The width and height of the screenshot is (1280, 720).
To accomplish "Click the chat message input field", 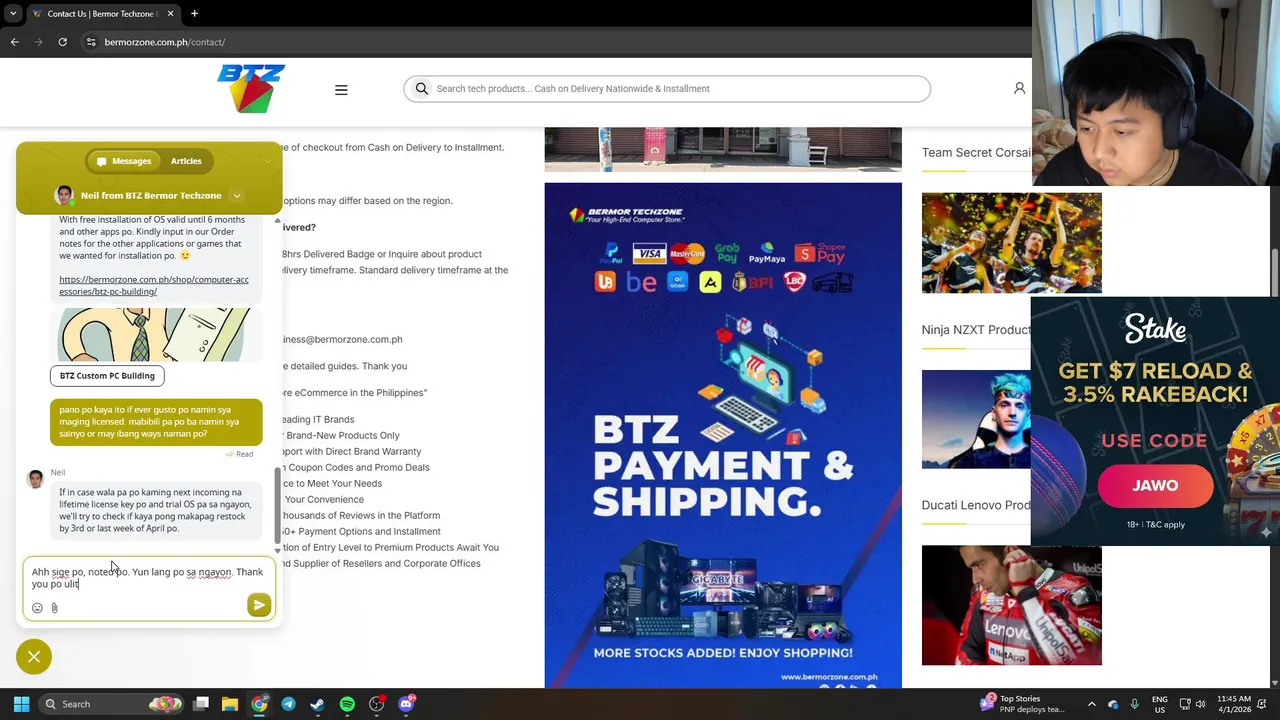I will coord(148,578).
